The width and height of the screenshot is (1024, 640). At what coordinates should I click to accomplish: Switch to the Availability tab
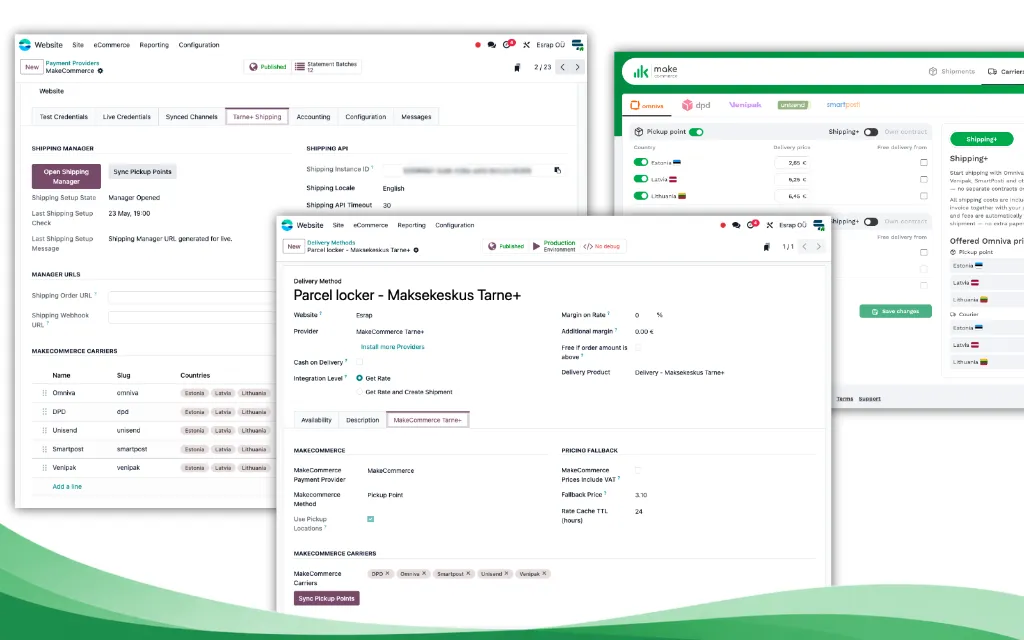click(316, 420)
